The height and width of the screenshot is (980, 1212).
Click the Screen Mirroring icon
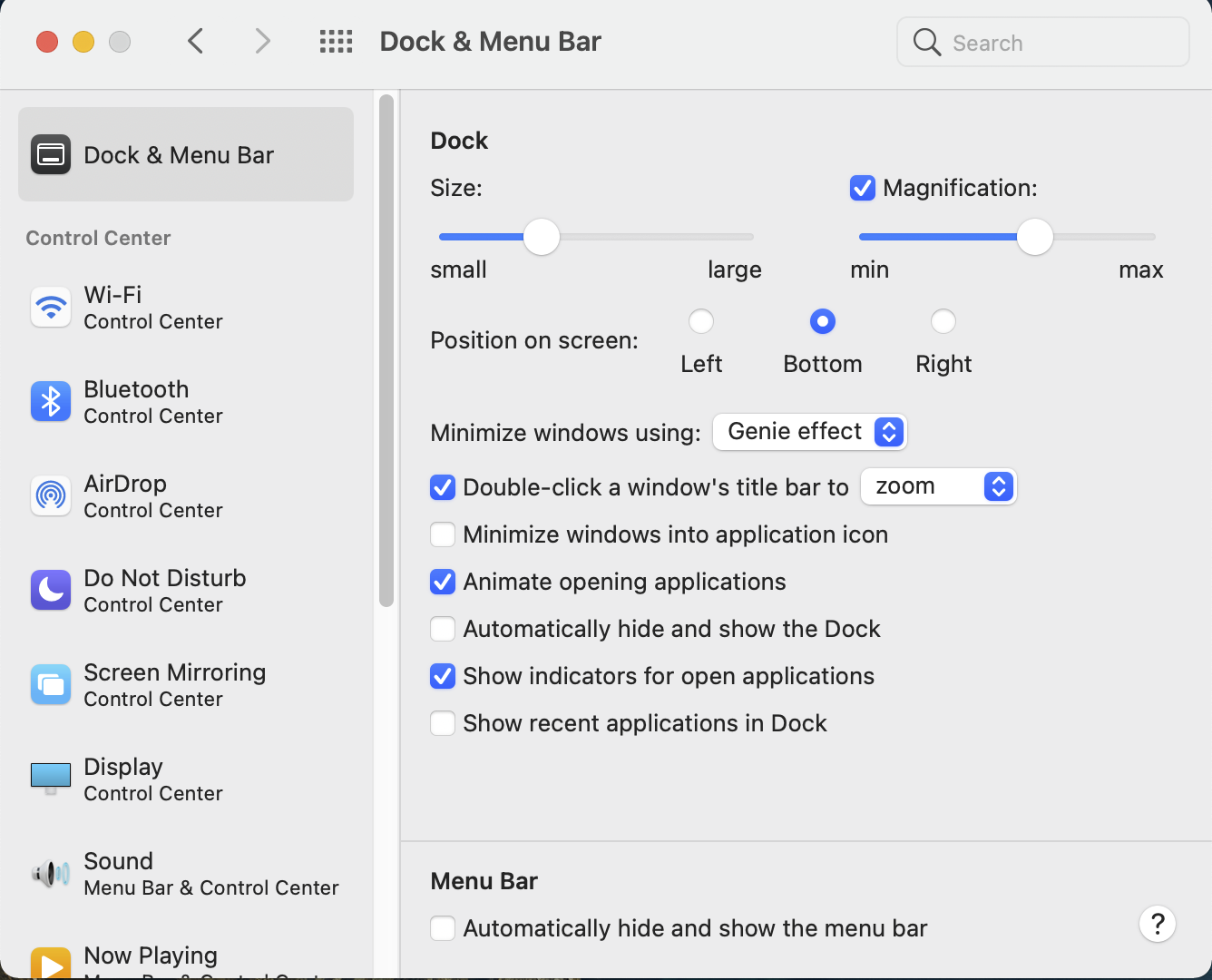coord(51,685)
